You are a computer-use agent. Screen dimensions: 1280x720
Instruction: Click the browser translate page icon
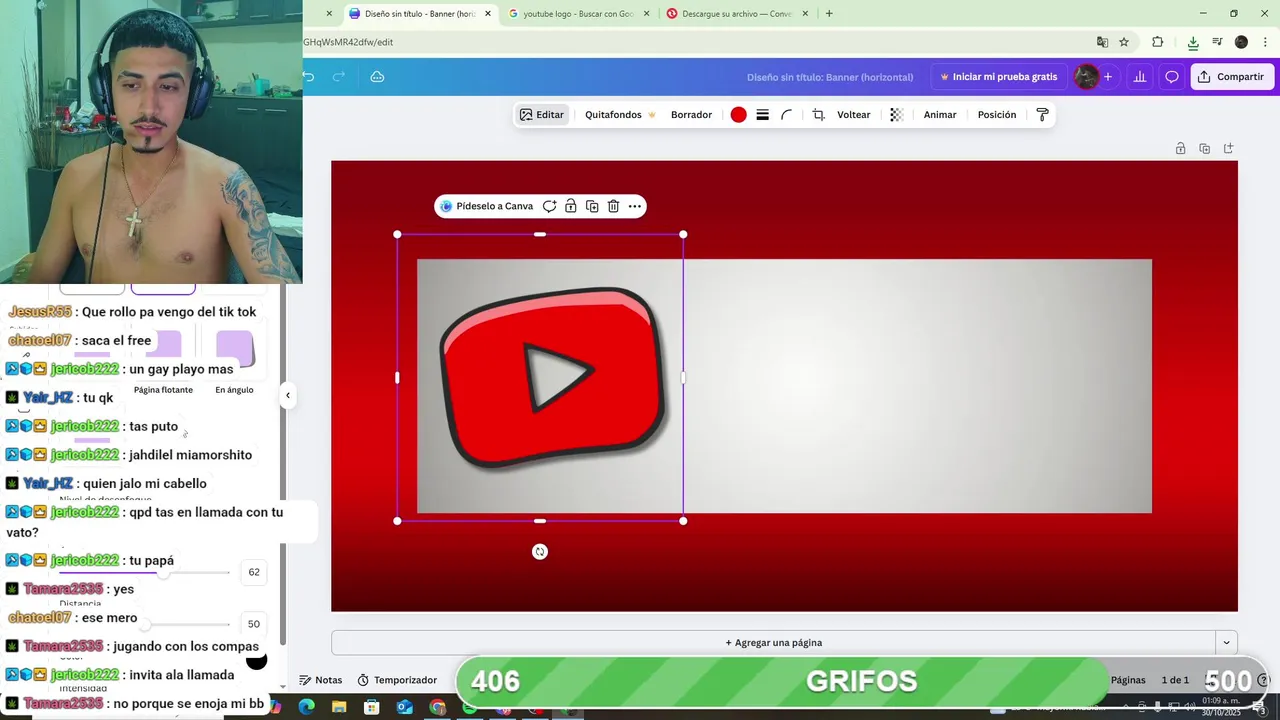1102,42
